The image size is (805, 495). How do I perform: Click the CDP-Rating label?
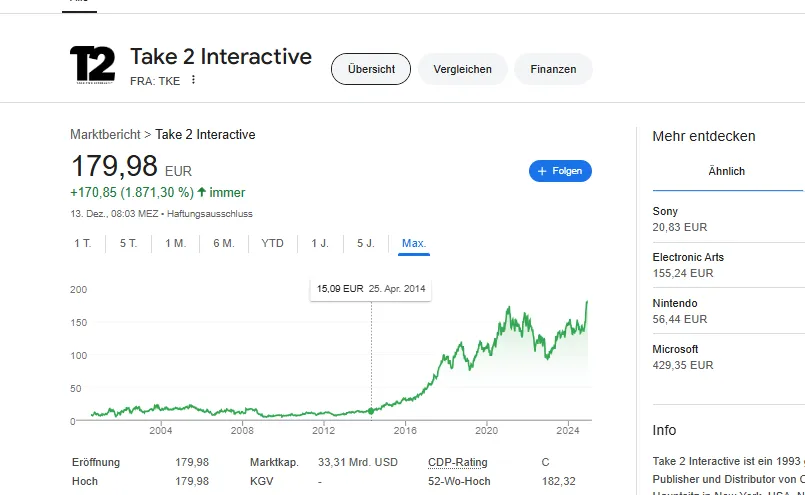click(x=456, y=462)
